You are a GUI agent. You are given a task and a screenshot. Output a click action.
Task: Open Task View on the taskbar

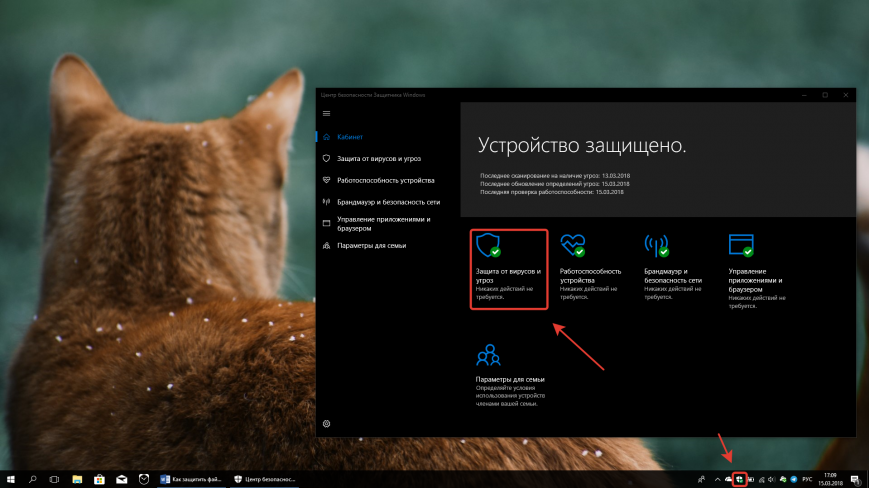54,479
